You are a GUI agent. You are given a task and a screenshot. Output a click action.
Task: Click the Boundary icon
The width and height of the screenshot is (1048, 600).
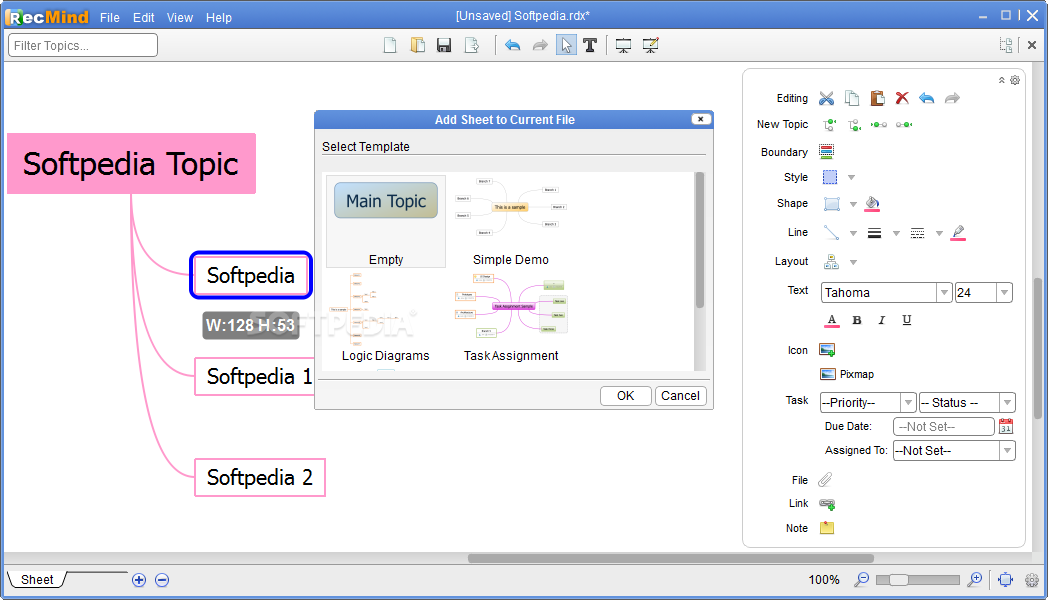coord(827,152)
